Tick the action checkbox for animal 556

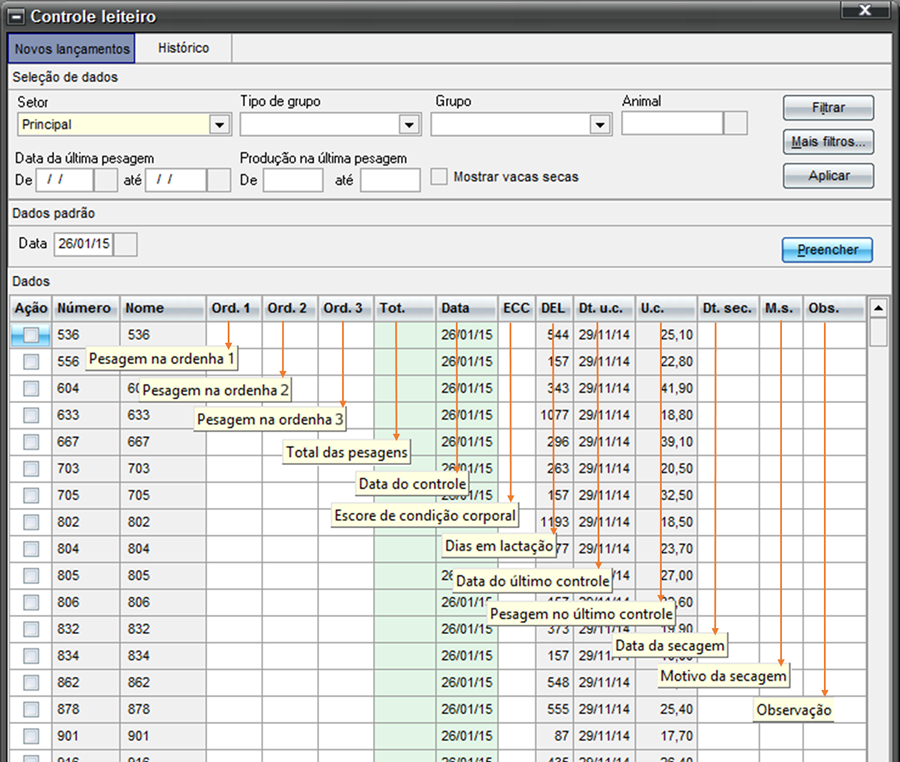pos(31,361)
